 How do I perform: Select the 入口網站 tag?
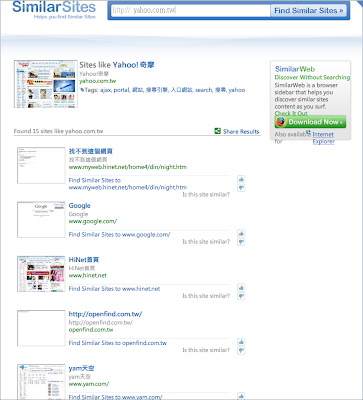(x=181, y=90)
